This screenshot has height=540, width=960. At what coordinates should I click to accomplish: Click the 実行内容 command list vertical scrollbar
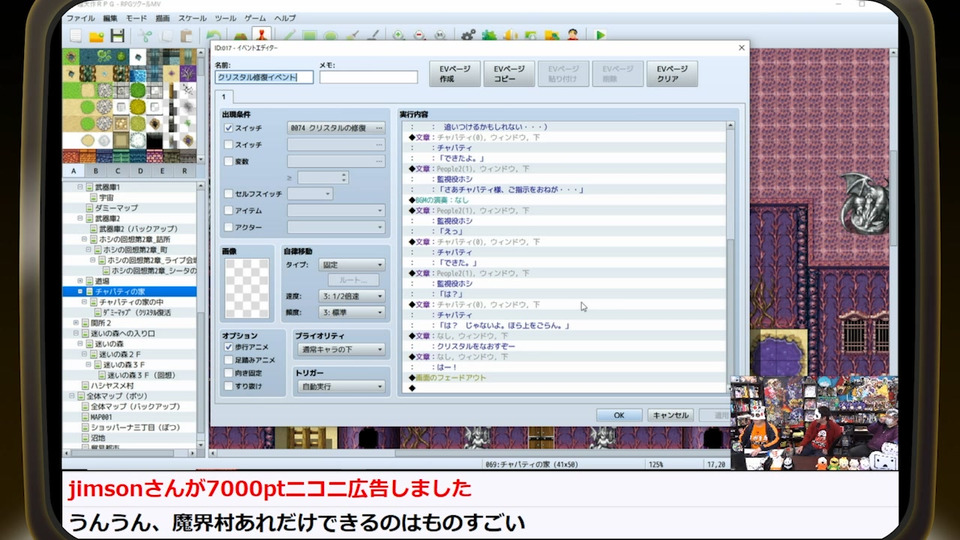730,257
